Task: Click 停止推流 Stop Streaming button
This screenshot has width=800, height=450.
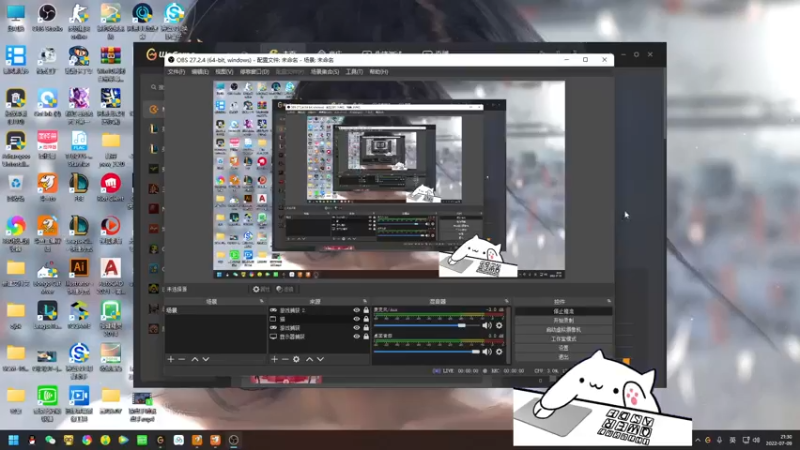Action: point(563,311)
